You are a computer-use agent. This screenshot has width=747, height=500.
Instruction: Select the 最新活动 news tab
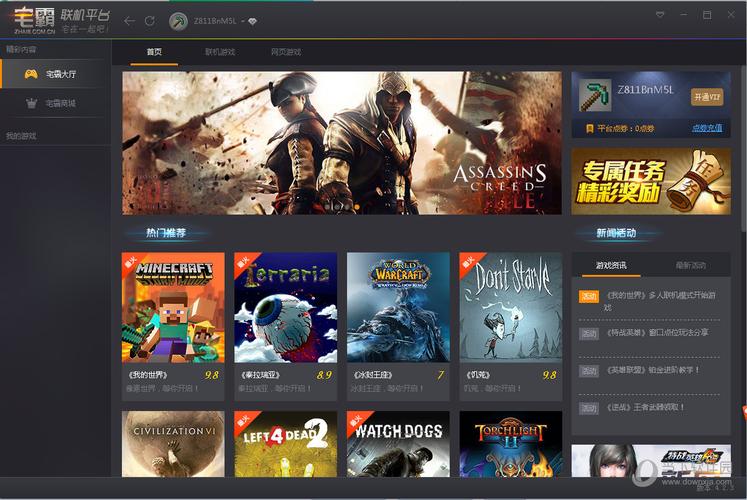(691, 265)
